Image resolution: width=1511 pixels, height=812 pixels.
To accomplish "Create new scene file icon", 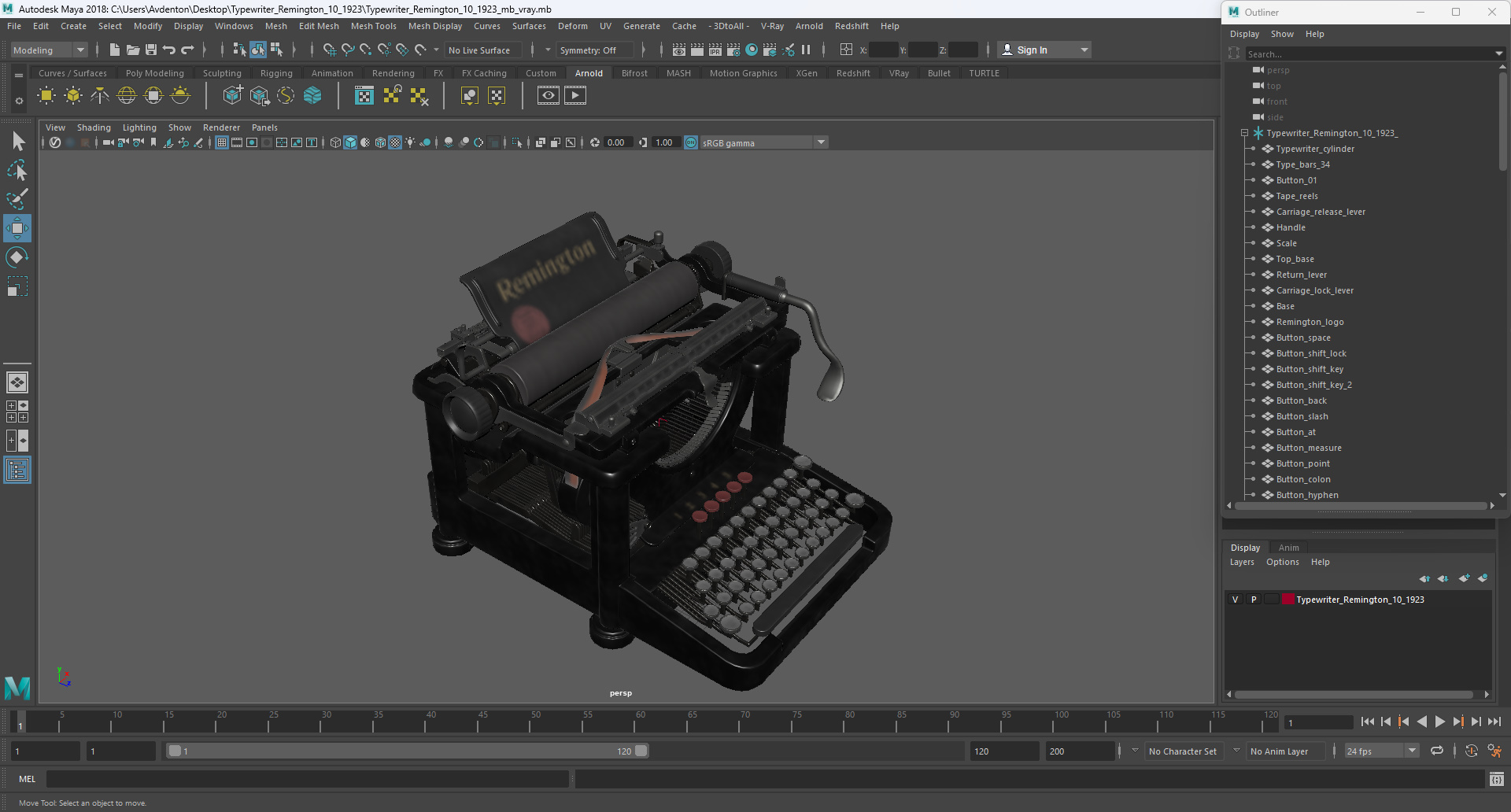I will (x=115, y=50).
